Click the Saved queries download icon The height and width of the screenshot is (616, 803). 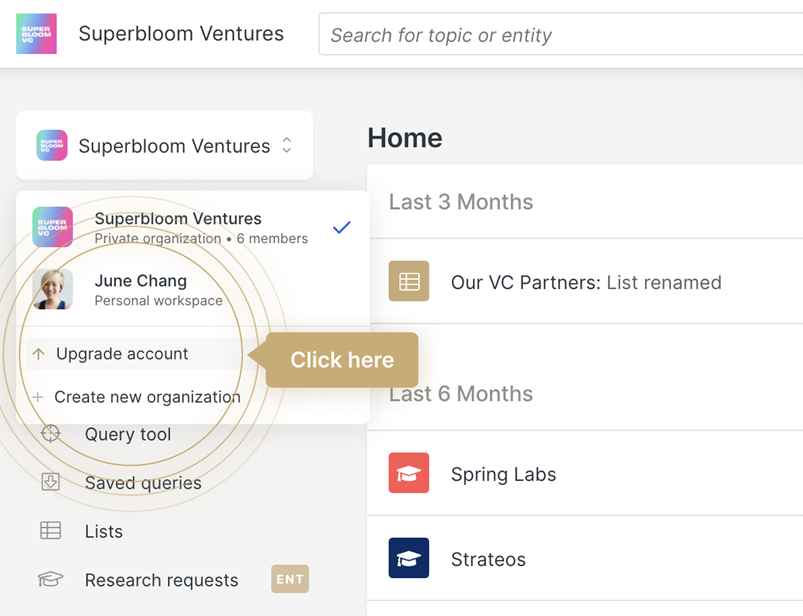click(50, 483)
